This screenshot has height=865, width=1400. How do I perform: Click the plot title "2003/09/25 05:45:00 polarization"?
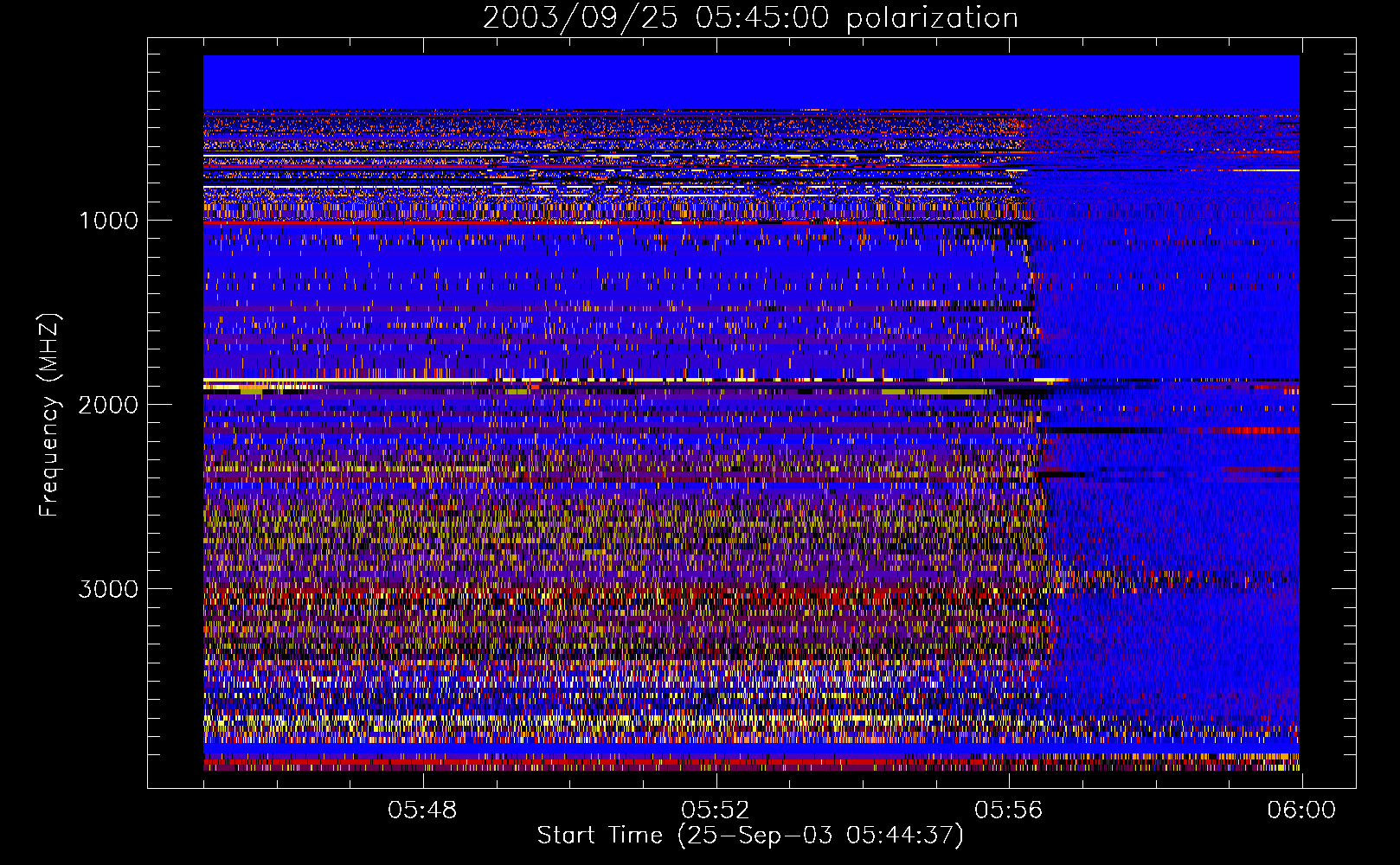[x=750, y=18]
